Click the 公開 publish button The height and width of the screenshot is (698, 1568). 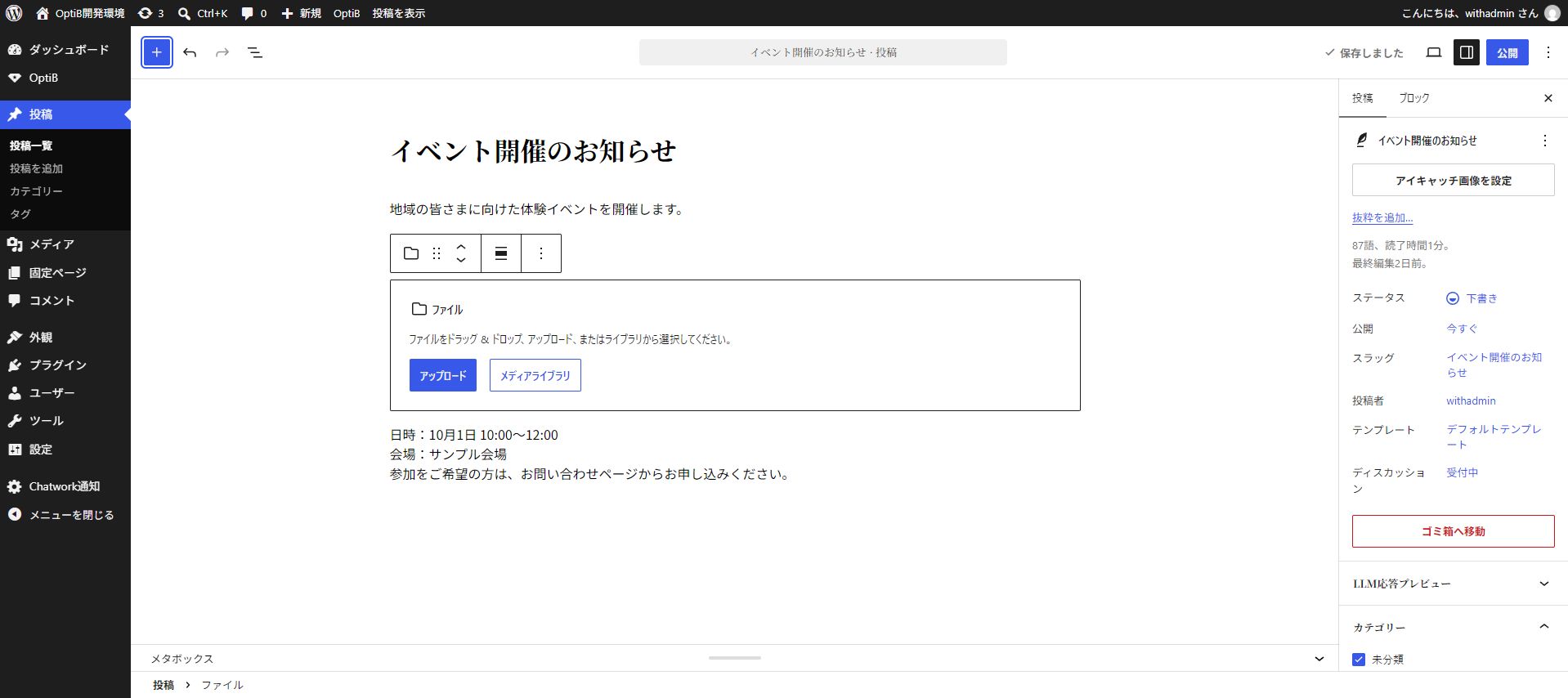(1508, 52)
